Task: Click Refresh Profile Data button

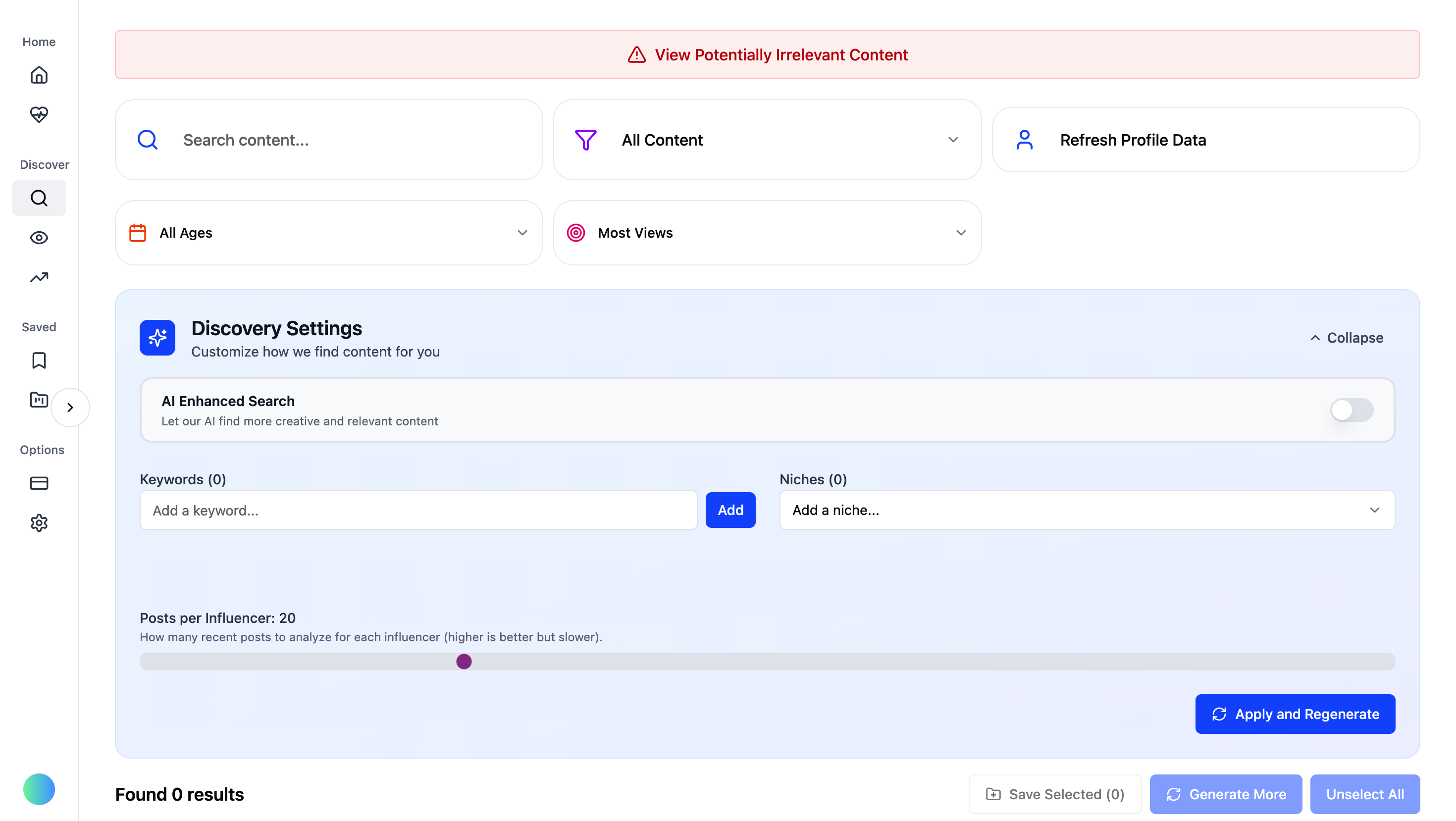Action: click(1205, 140)
